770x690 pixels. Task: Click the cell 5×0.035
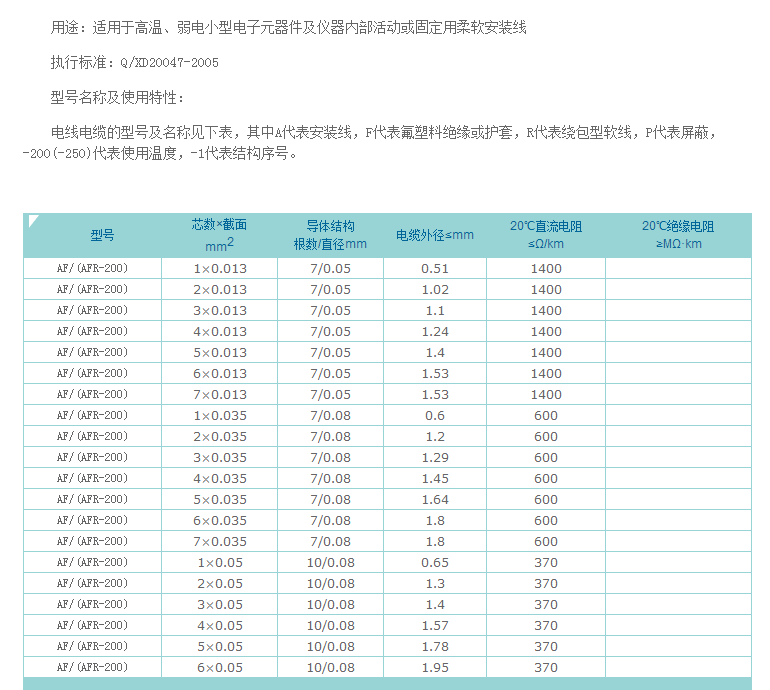pos(220,500)
